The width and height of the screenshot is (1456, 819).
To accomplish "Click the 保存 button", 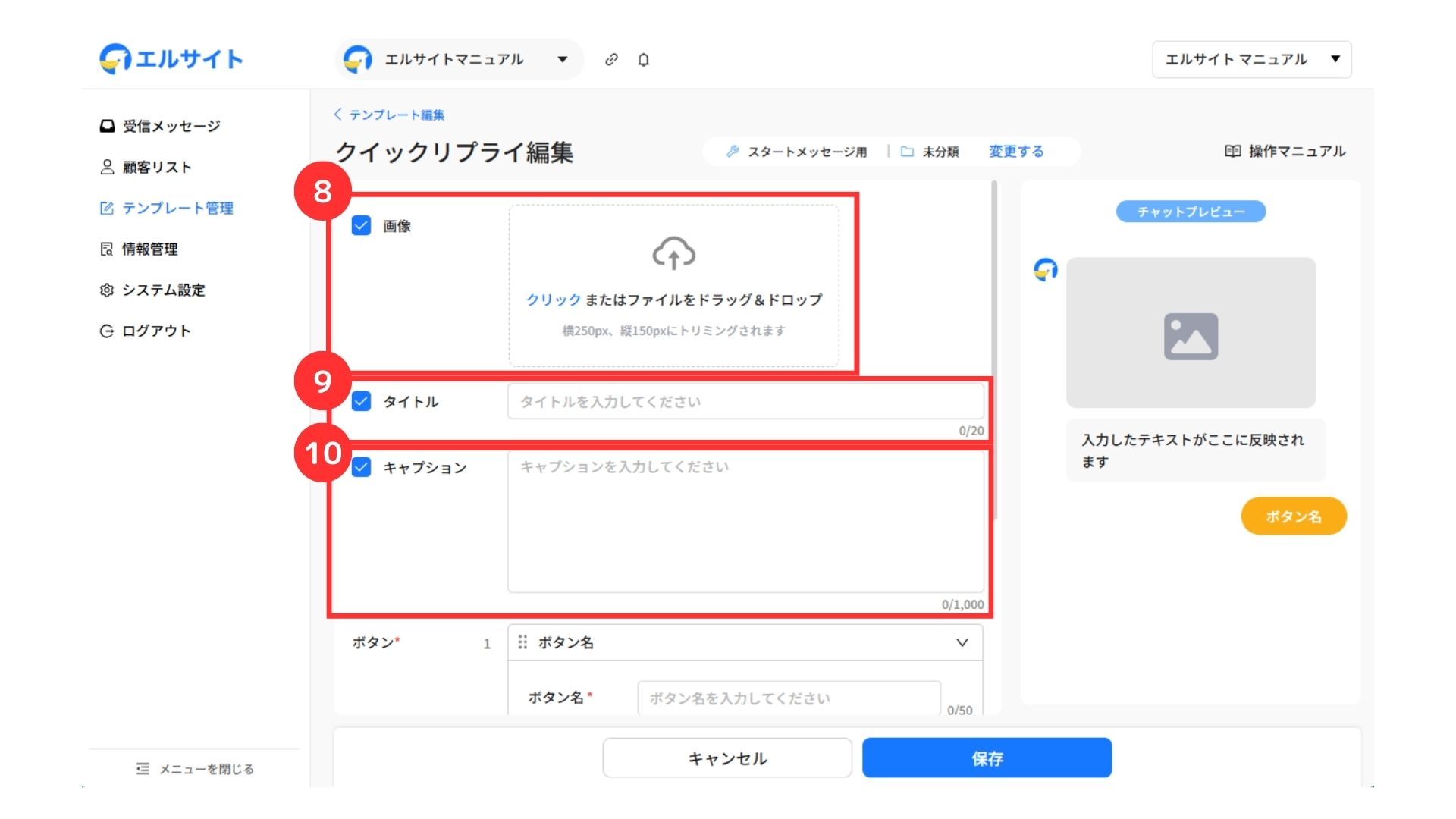I will click(x=987, y=758).
